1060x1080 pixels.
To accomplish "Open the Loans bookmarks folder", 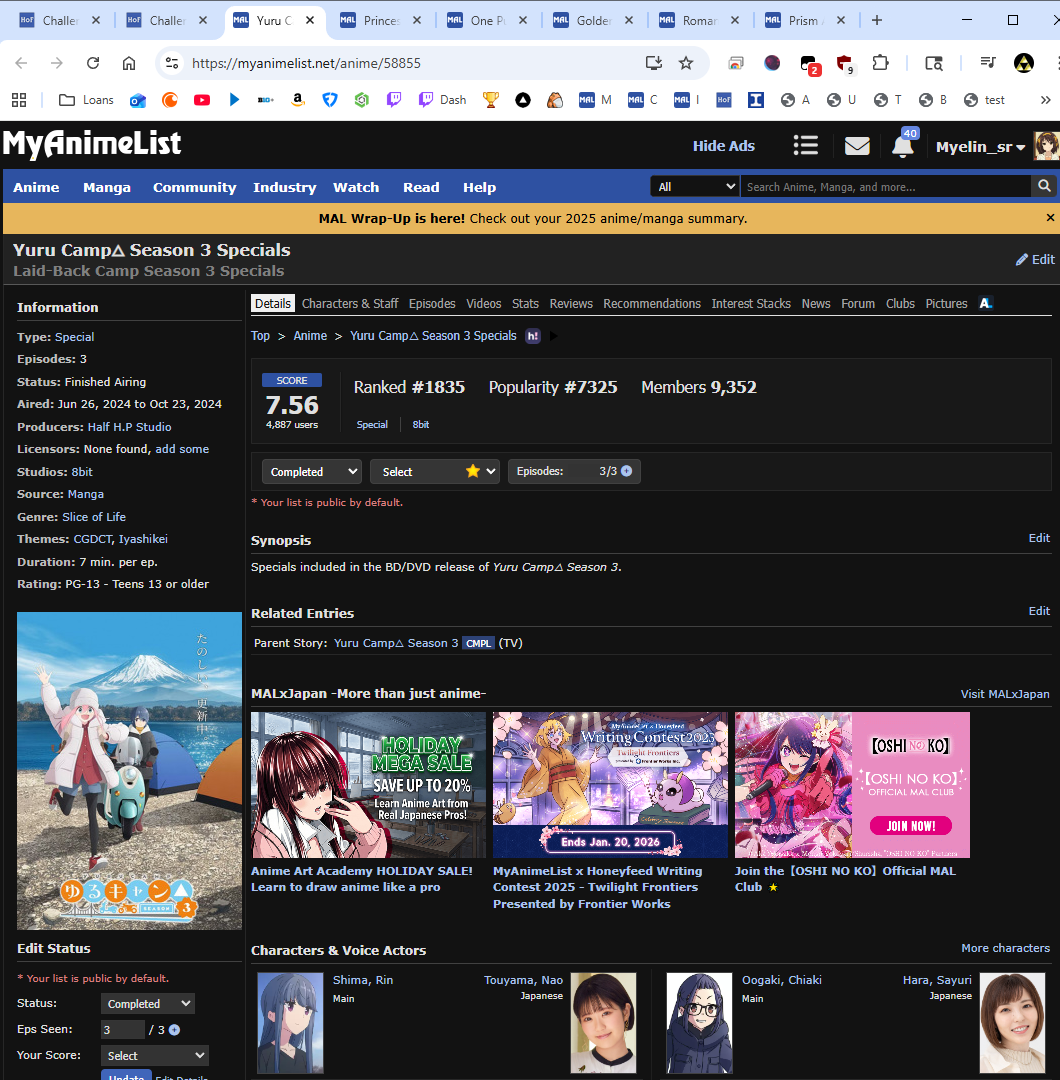I will 86,100.
